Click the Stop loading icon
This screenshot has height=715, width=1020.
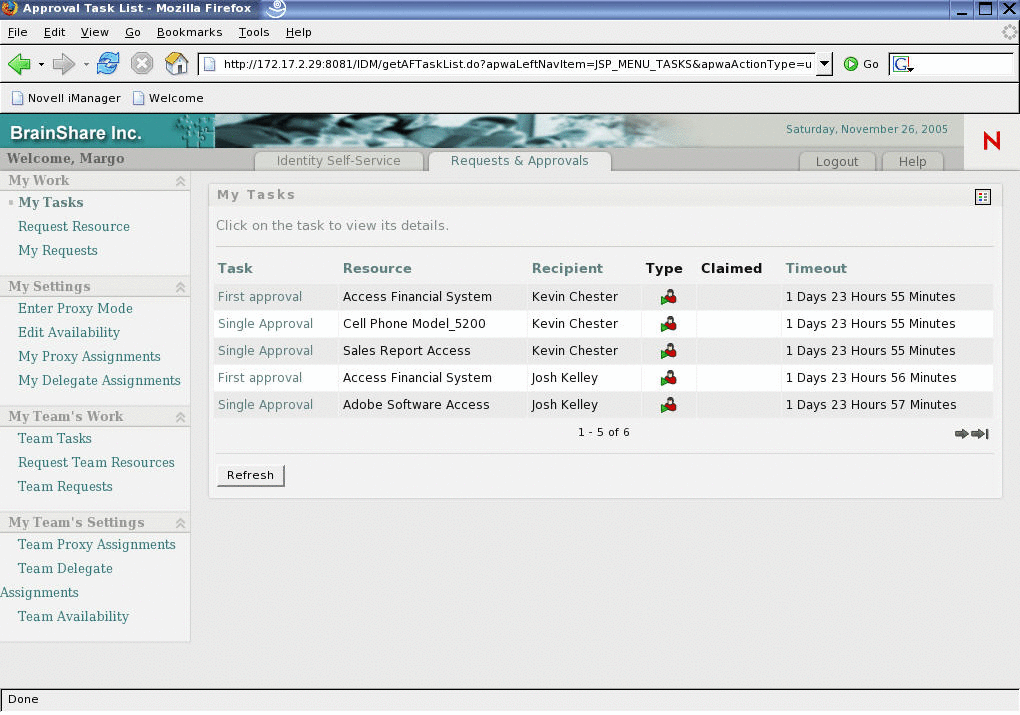(142, 64)
